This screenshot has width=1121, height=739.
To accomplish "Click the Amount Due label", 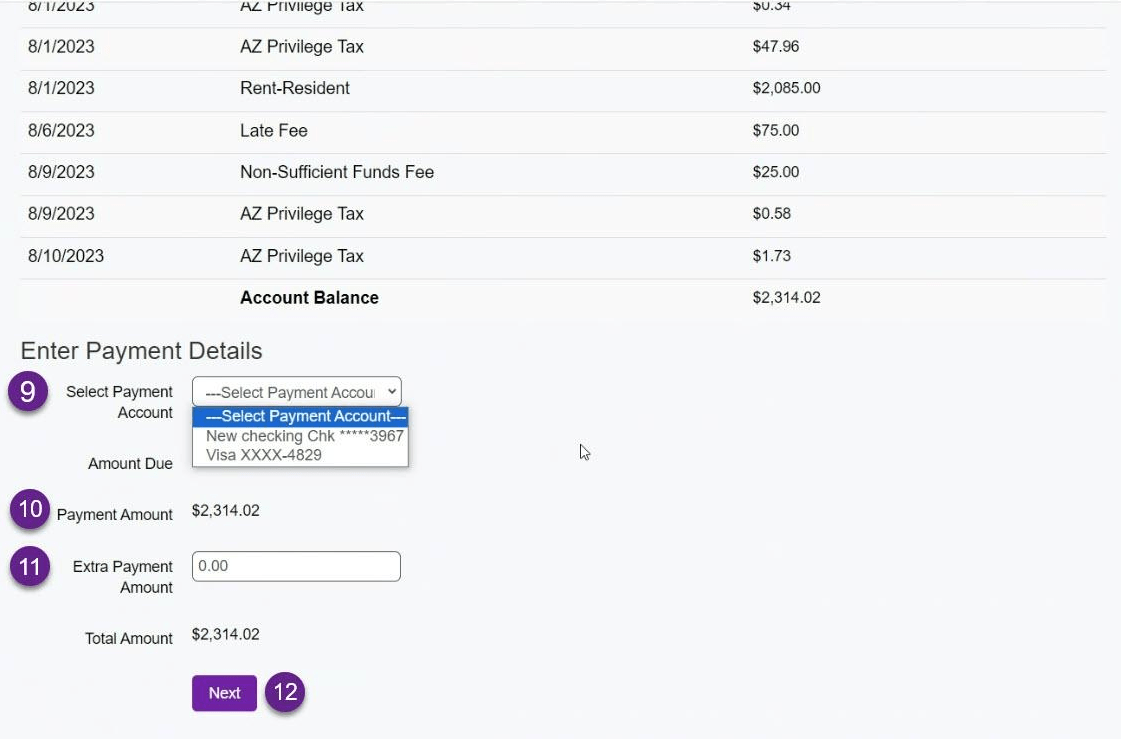I will [130, 464].
